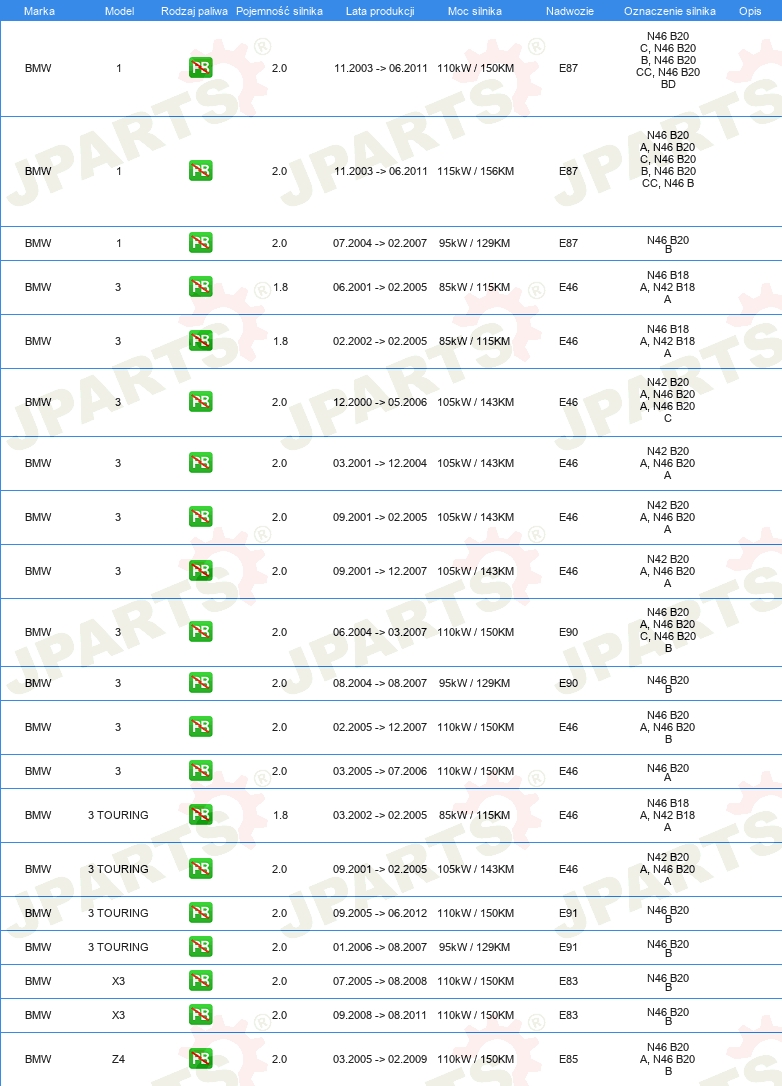Click the petrol fuel icon in the Z4 row
The height and width of the screenshot is (1086, 782).
point(201,1058)
